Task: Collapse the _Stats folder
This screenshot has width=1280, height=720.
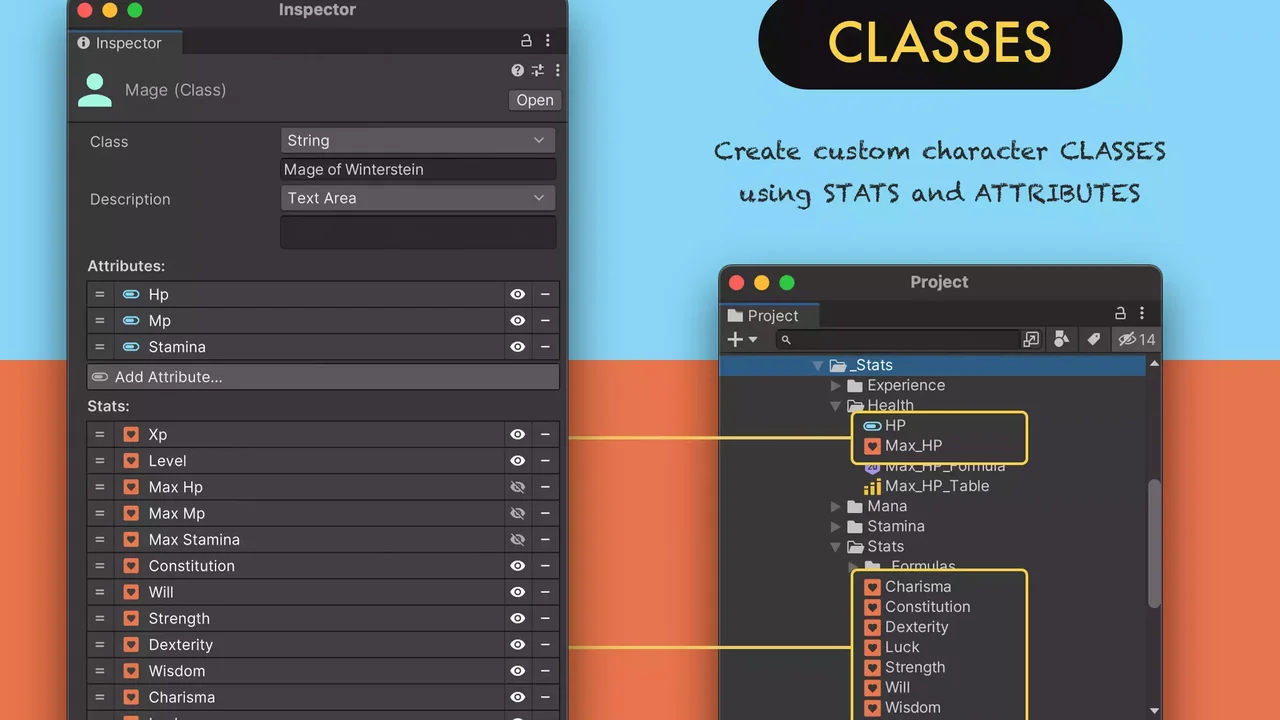Action: point(818,366)
